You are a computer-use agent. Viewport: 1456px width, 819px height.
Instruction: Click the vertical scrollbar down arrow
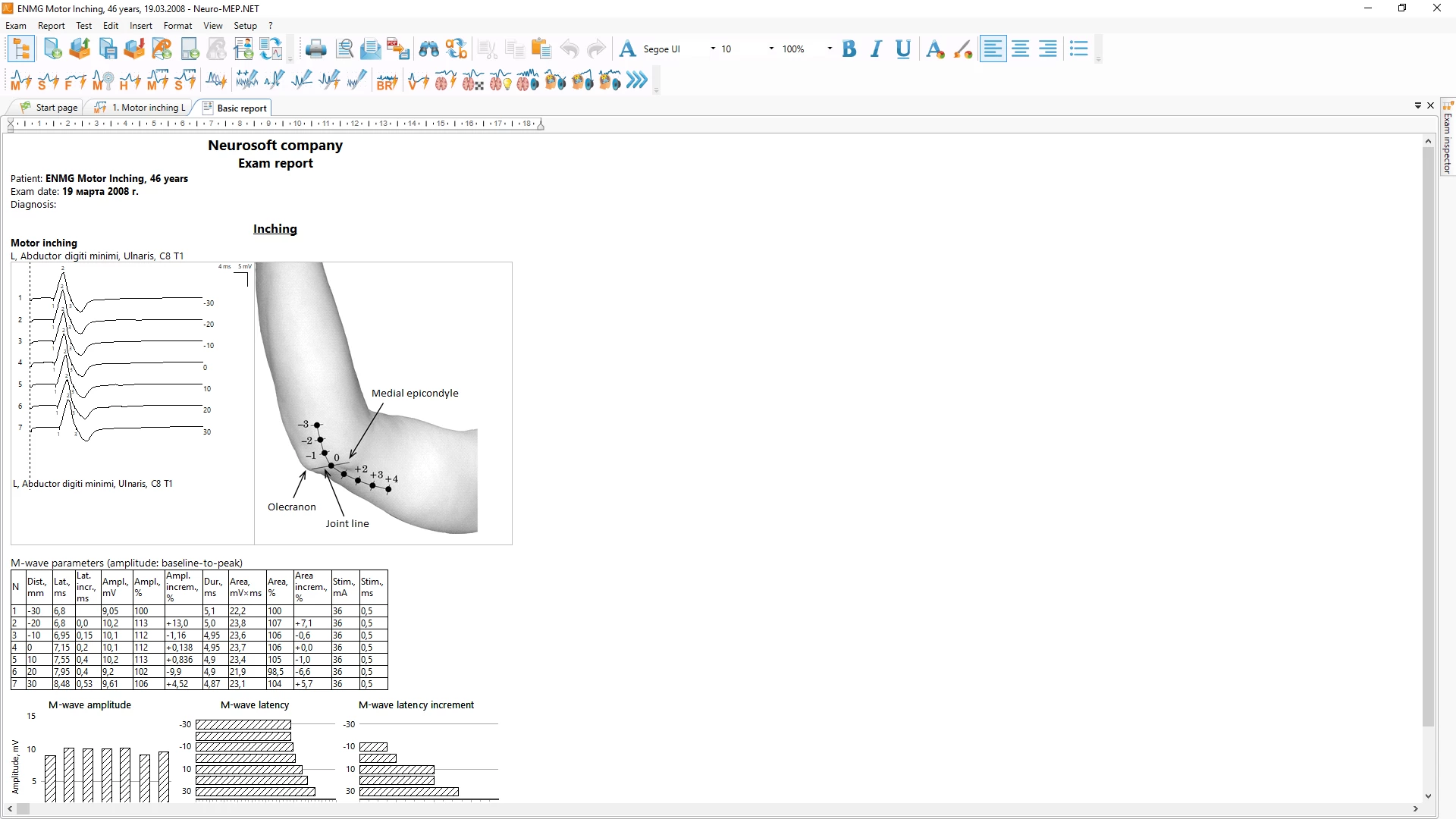(x=1428, y=796)
